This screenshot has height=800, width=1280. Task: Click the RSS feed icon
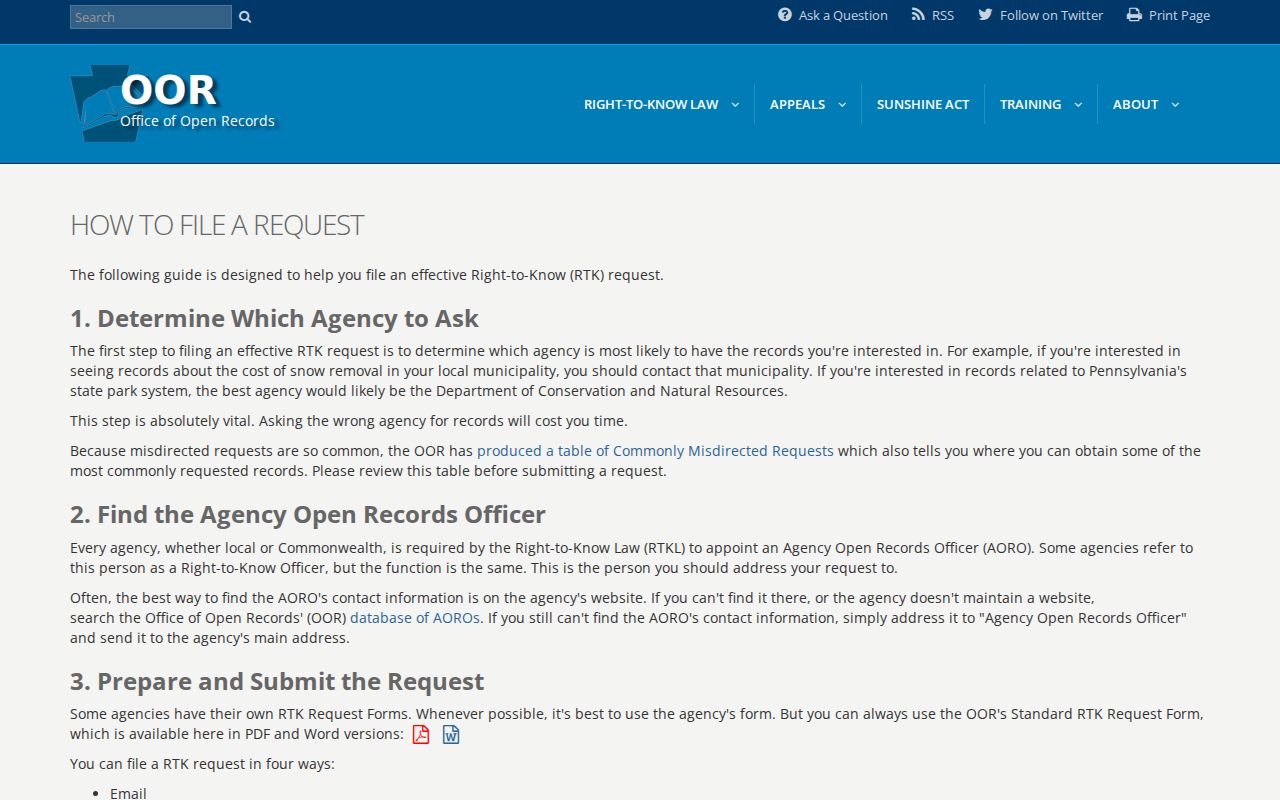click(918, 15)
